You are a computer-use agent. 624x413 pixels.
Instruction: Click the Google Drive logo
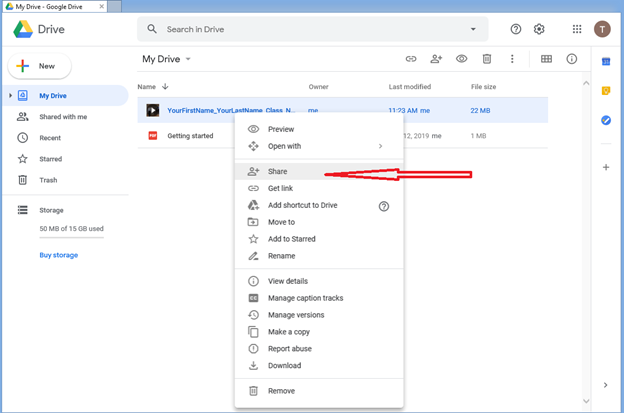tap(23, 29)
